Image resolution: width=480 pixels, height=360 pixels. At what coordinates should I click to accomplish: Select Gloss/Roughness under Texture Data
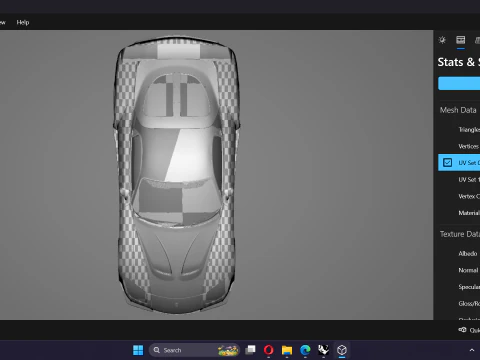coord(469,304)
